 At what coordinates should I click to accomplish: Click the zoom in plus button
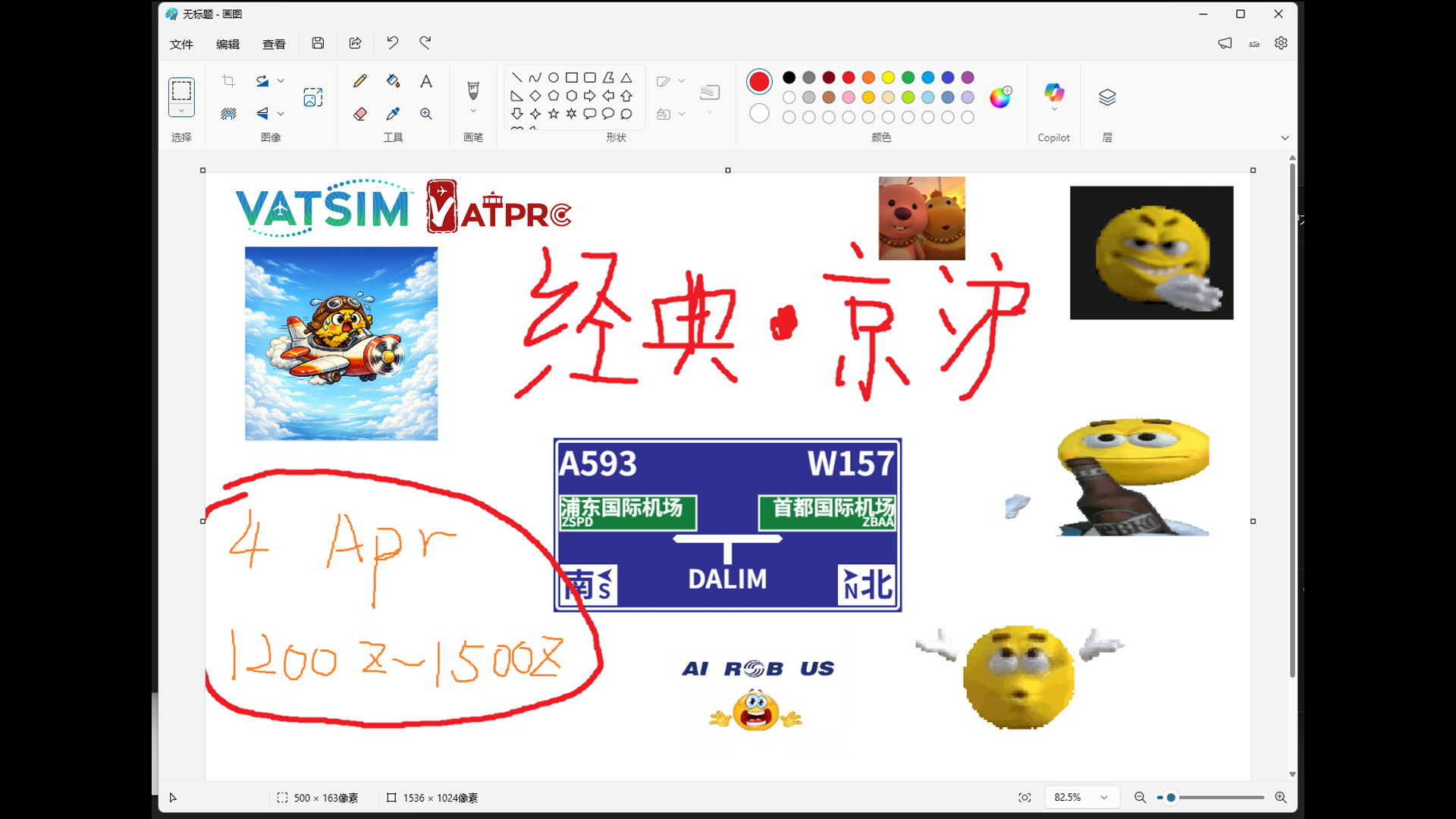tap(1281, 797)
